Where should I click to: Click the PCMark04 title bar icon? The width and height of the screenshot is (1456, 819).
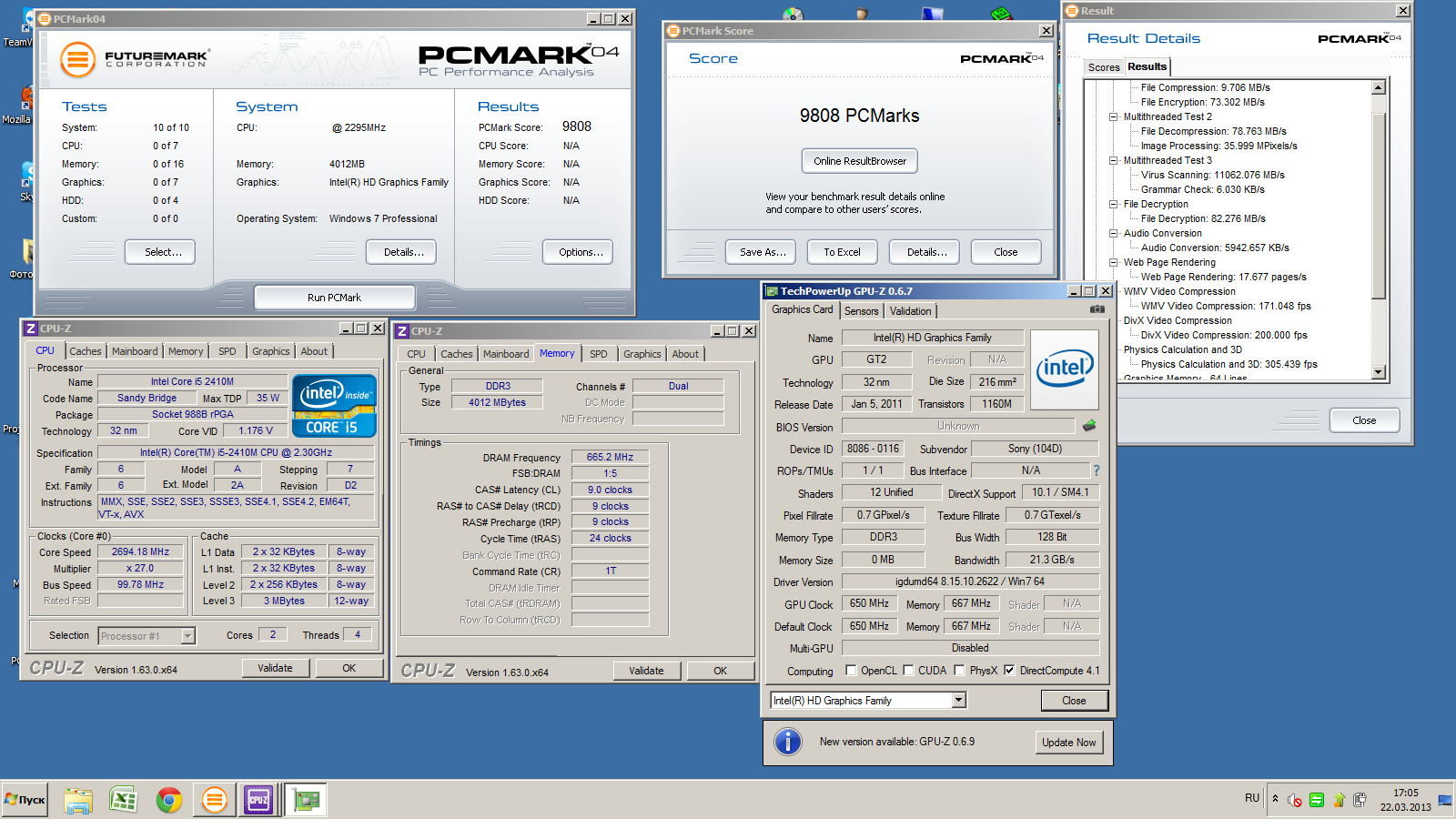click(44, 18)
